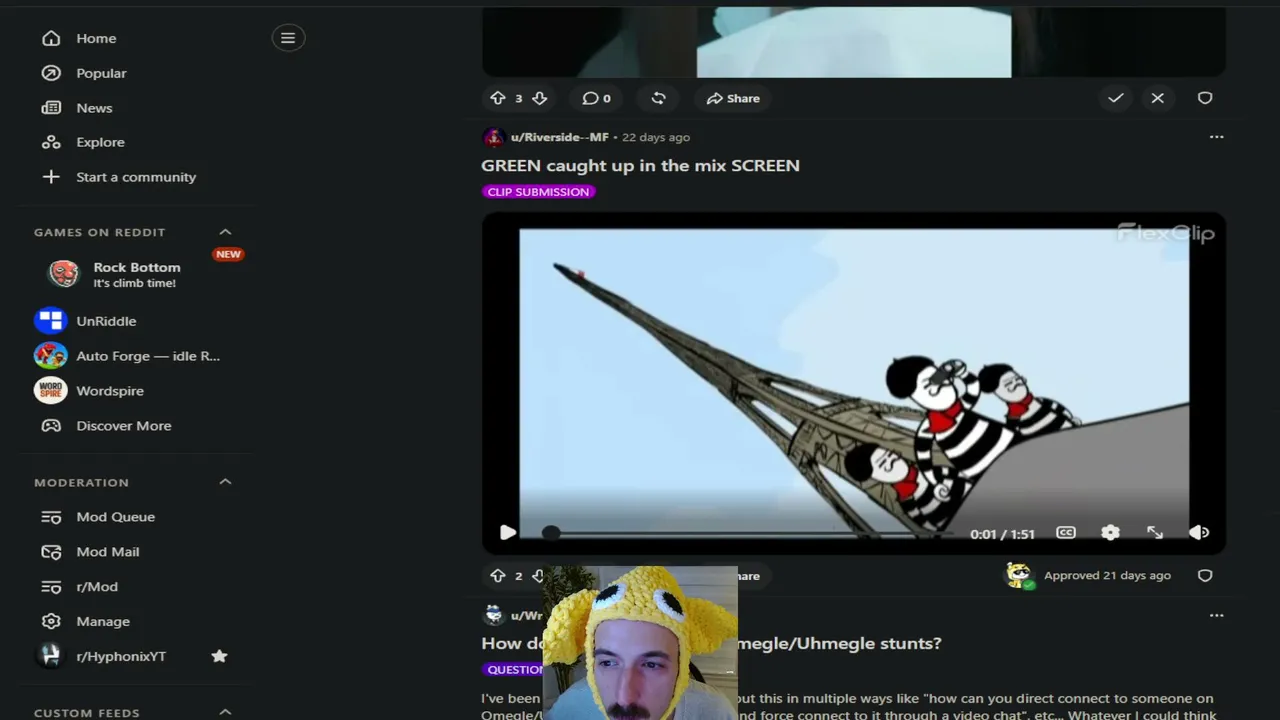Click the u/Riverside--MF user avatar
Screen dimensions: 1280x720
pyautogui.click(x=493, y=137)
